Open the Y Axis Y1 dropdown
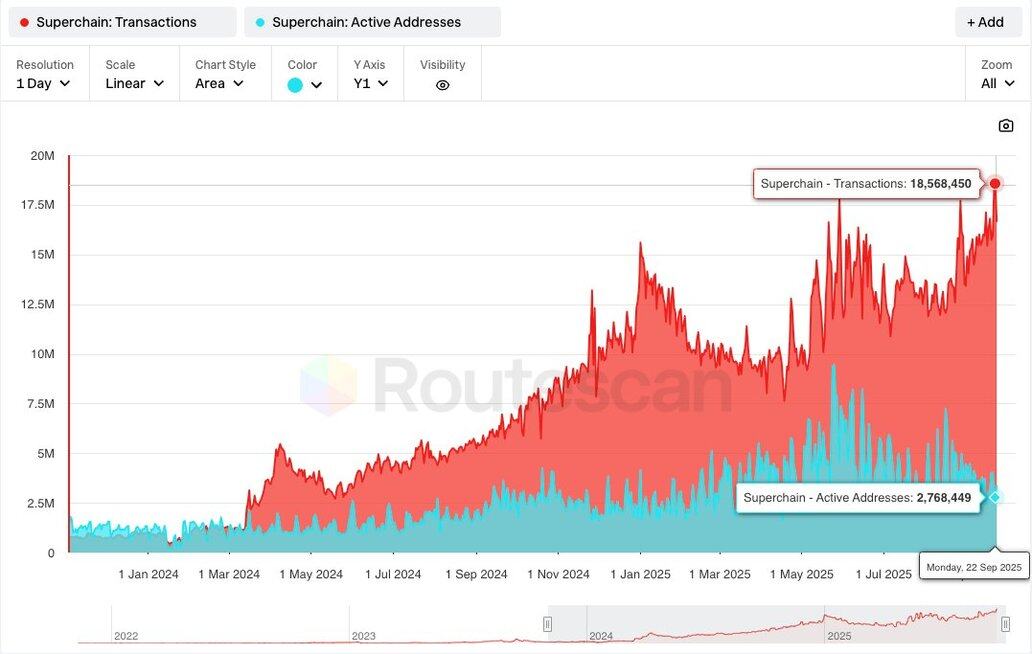 pos(371,84)
